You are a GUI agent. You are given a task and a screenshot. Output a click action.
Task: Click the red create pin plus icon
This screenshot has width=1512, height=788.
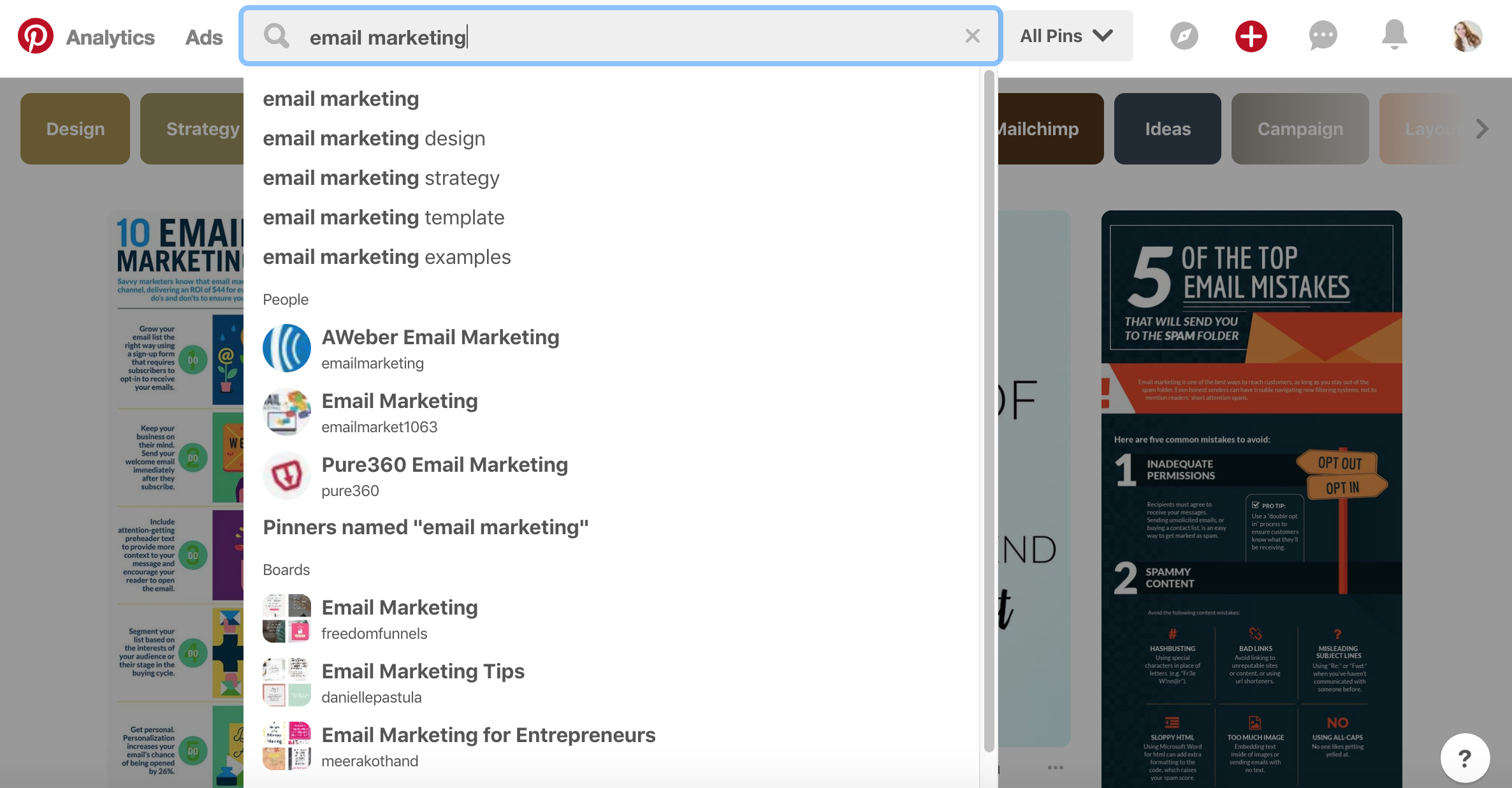(1251, 36)
